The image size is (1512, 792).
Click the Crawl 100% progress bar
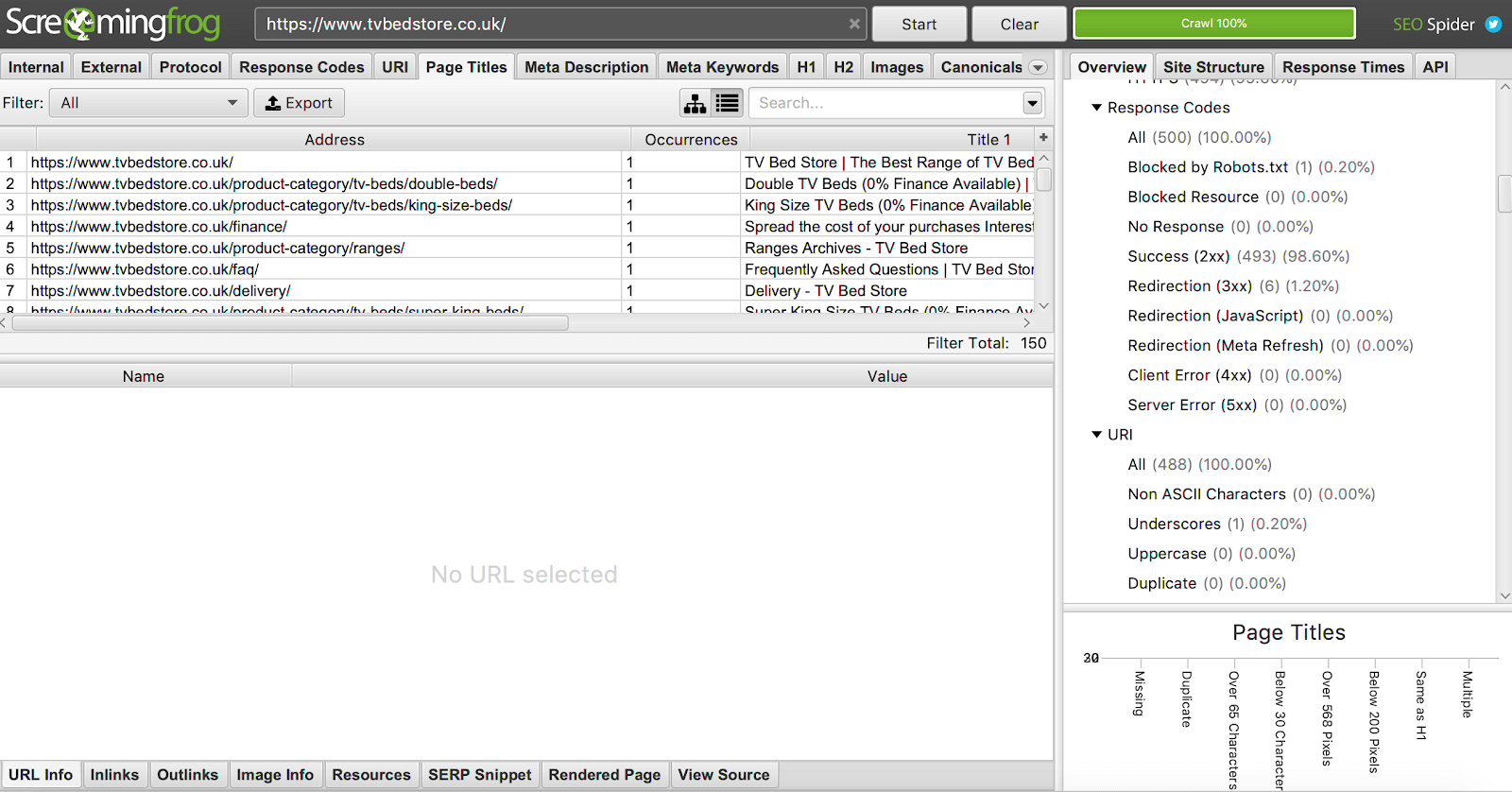tap(1213, 24)
